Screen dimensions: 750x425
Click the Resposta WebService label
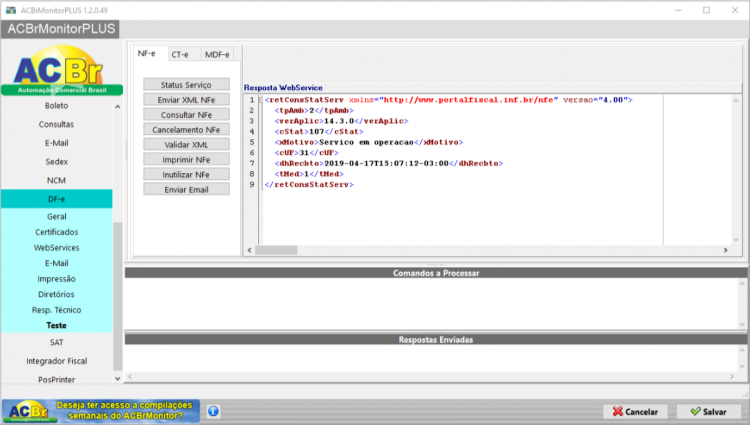[x=283, y=87]
